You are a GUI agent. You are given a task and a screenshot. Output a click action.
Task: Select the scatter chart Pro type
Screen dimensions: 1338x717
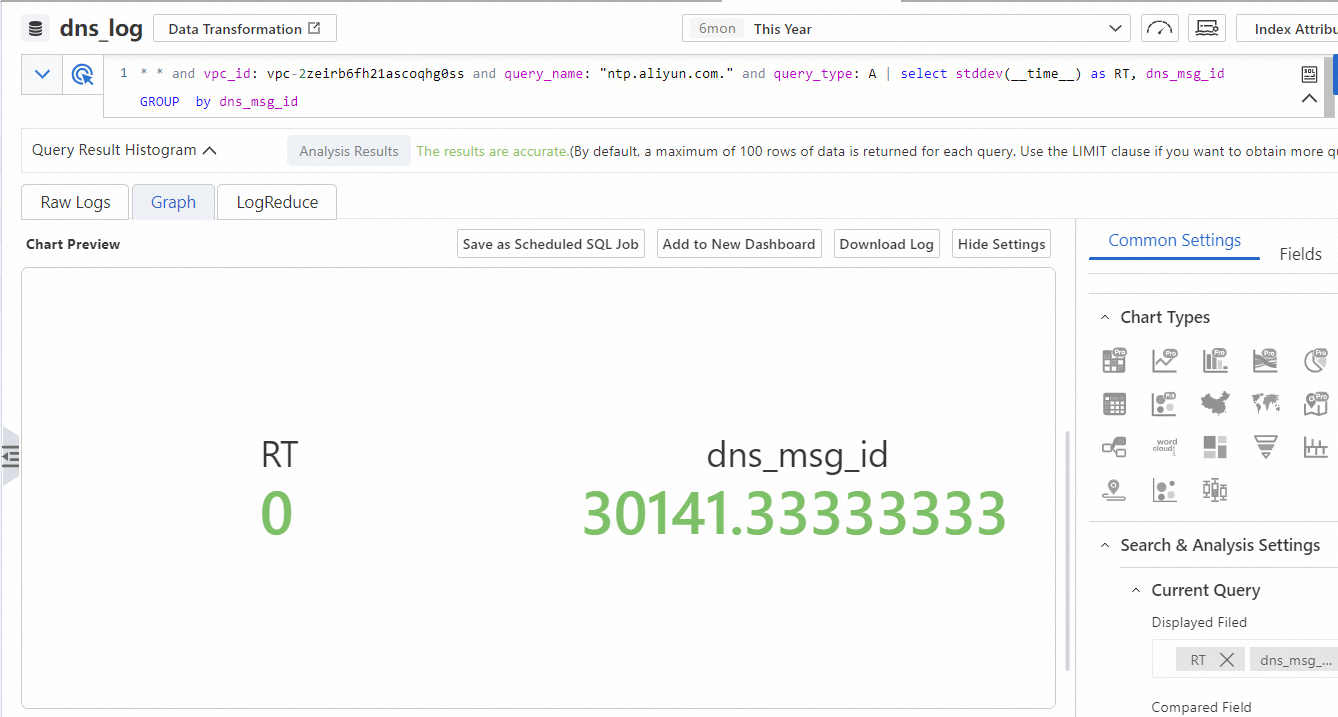pos(1165,404)
